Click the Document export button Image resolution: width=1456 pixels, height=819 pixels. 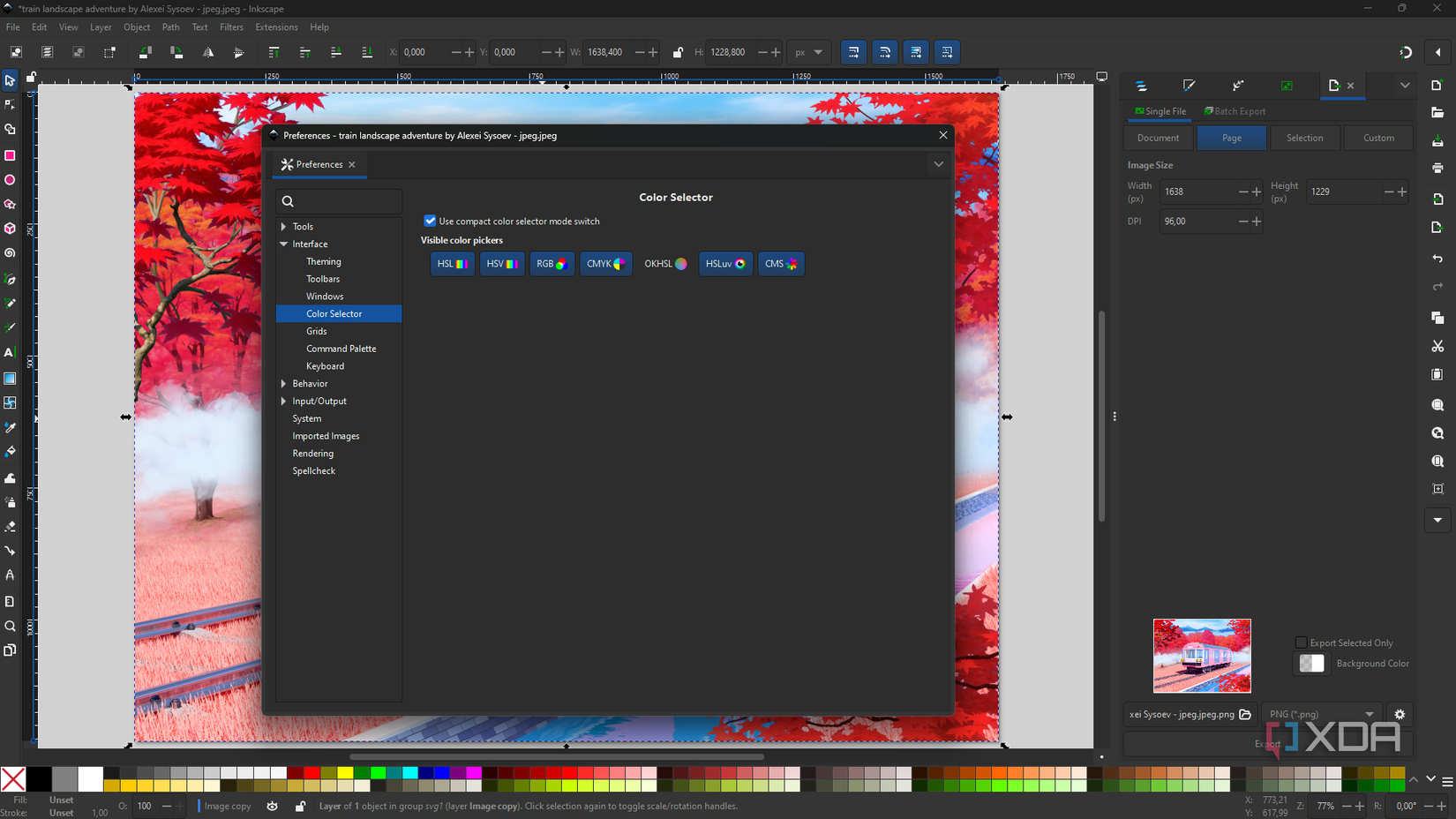pos(1158,138)
